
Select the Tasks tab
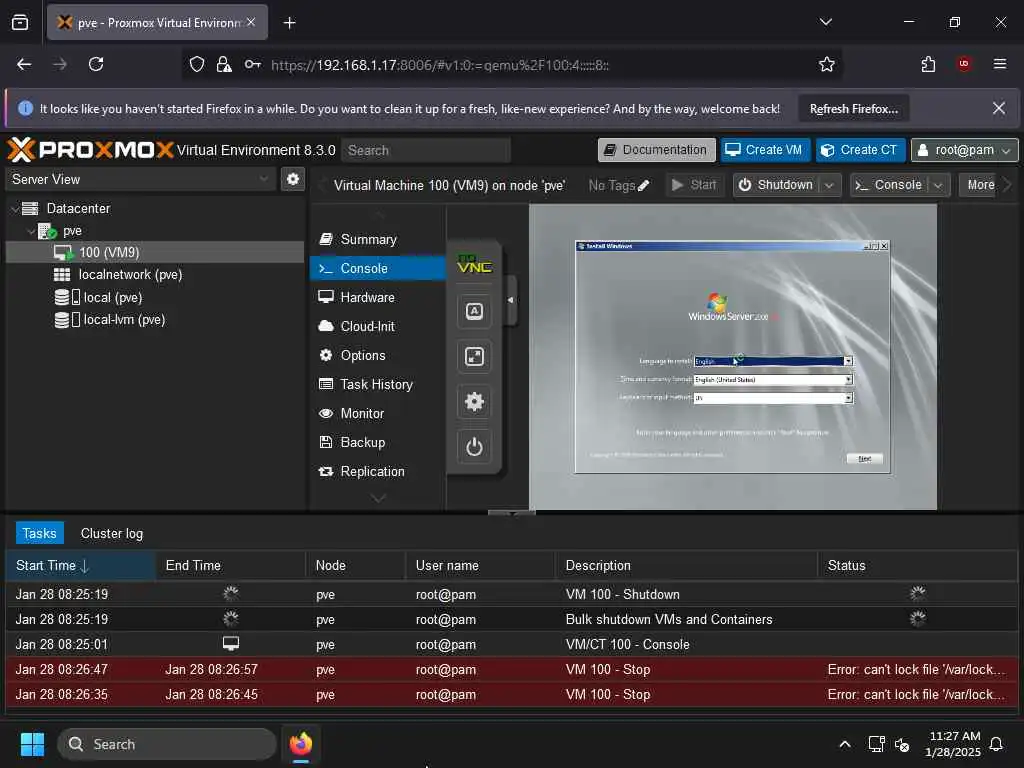(39, 534)
